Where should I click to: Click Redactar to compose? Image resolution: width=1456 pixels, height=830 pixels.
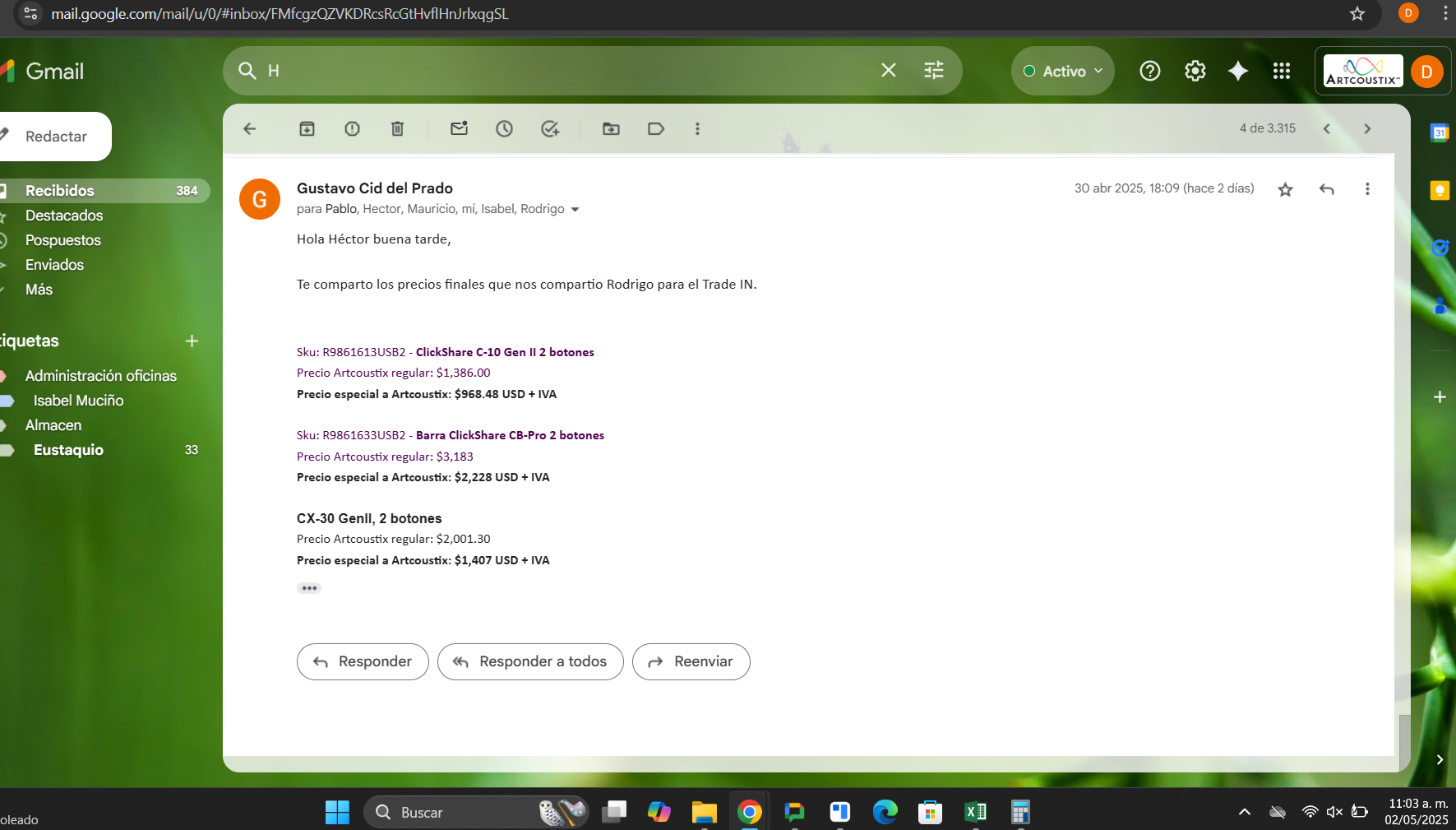click(56, 137)
